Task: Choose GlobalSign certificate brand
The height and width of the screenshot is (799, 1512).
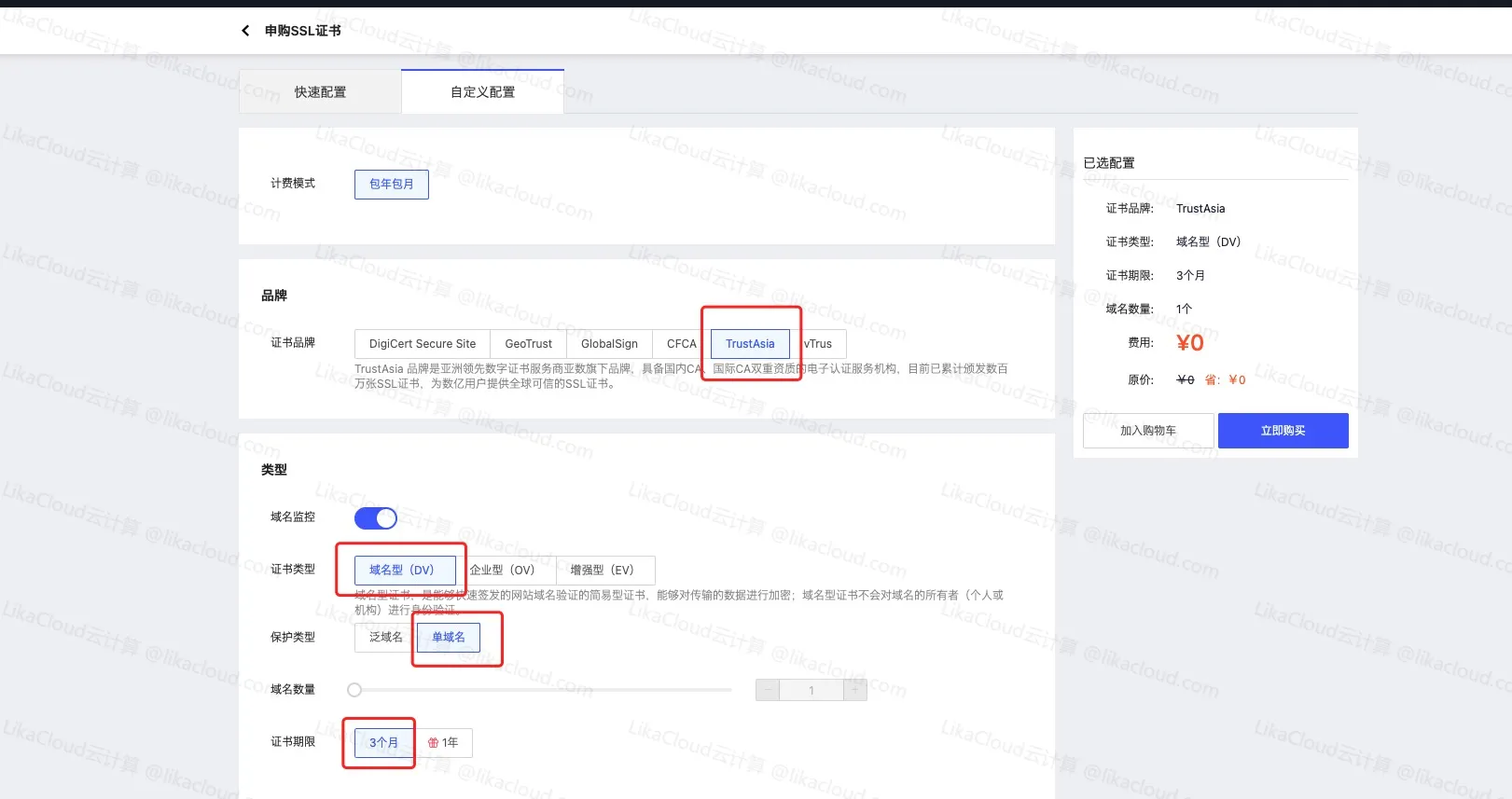Action: (609, 344)
